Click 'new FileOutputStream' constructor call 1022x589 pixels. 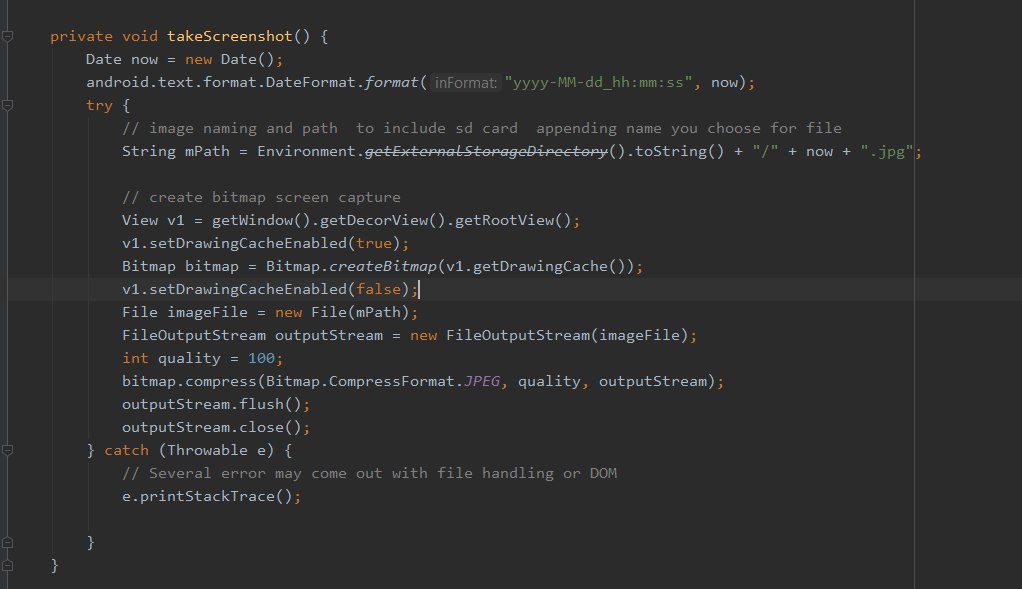[500, 336]
